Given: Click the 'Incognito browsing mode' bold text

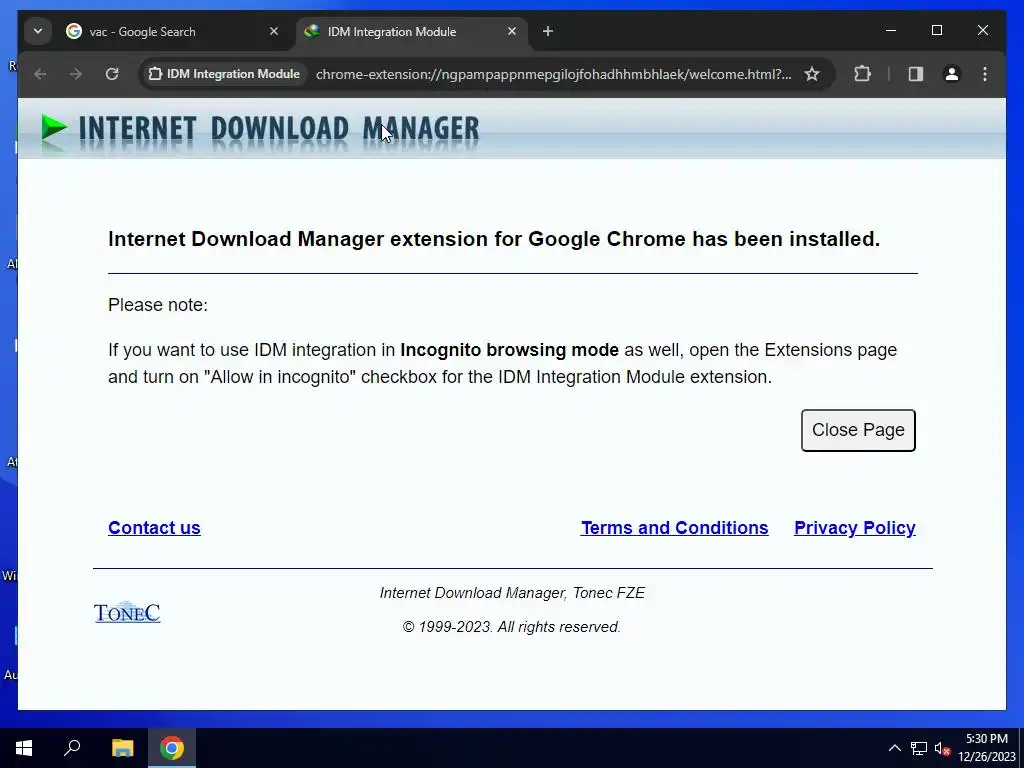Looking at the screenshot, I should [x=509, y=350].
